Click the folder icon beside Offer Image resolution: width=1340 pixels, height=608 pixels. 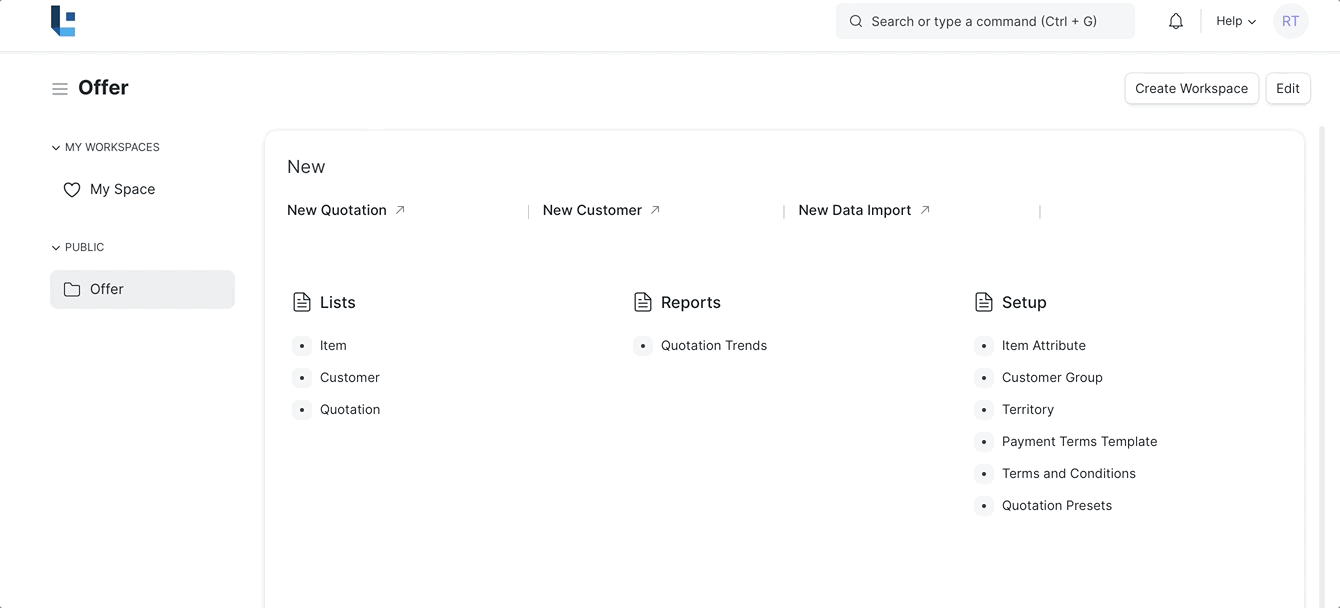click(x=72, y=290)
